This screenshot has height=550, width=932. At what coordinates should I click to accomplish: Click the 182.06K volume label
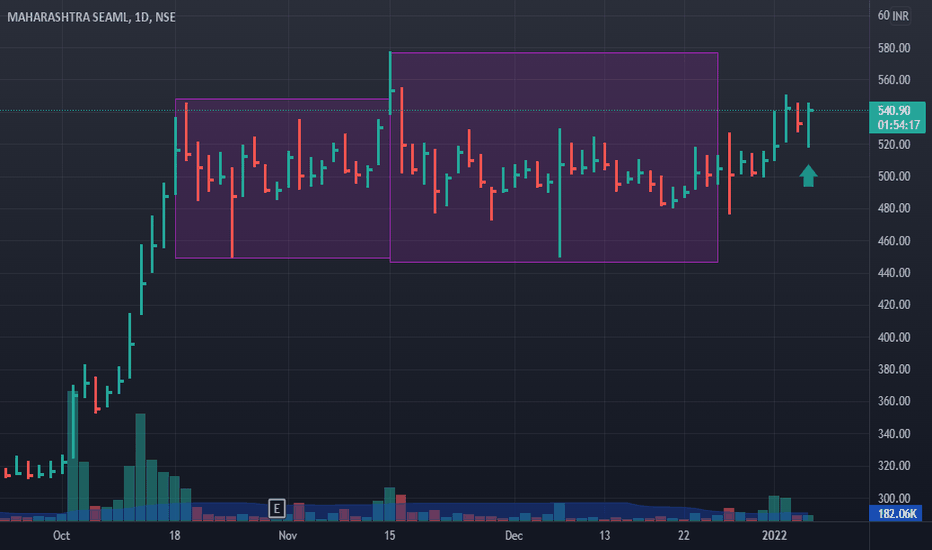(897, 513)
